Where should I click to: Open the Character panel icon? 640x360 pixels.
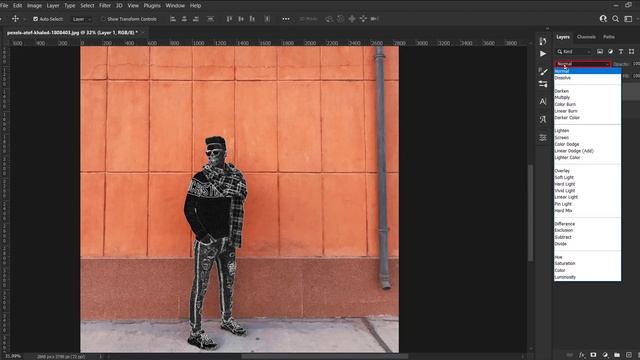pyautogui.click(x=543, y=101)
